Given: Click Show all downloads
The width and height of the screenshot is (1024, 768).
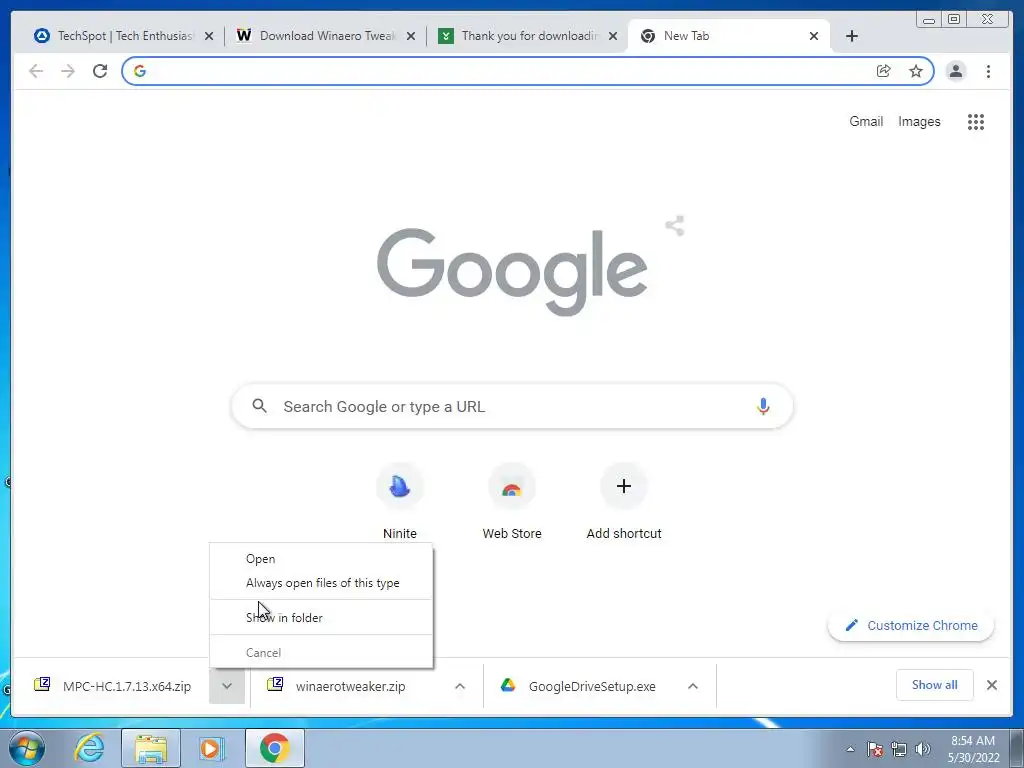Looking at the screenshot, I should click(935, 685).
